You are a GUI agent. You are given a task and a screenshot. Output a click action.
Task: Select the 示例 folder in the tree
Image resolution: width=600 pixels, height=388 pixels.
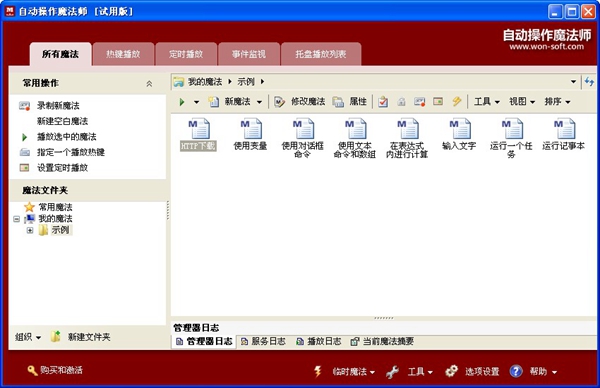pyautogui.click(x=60, y=230)
